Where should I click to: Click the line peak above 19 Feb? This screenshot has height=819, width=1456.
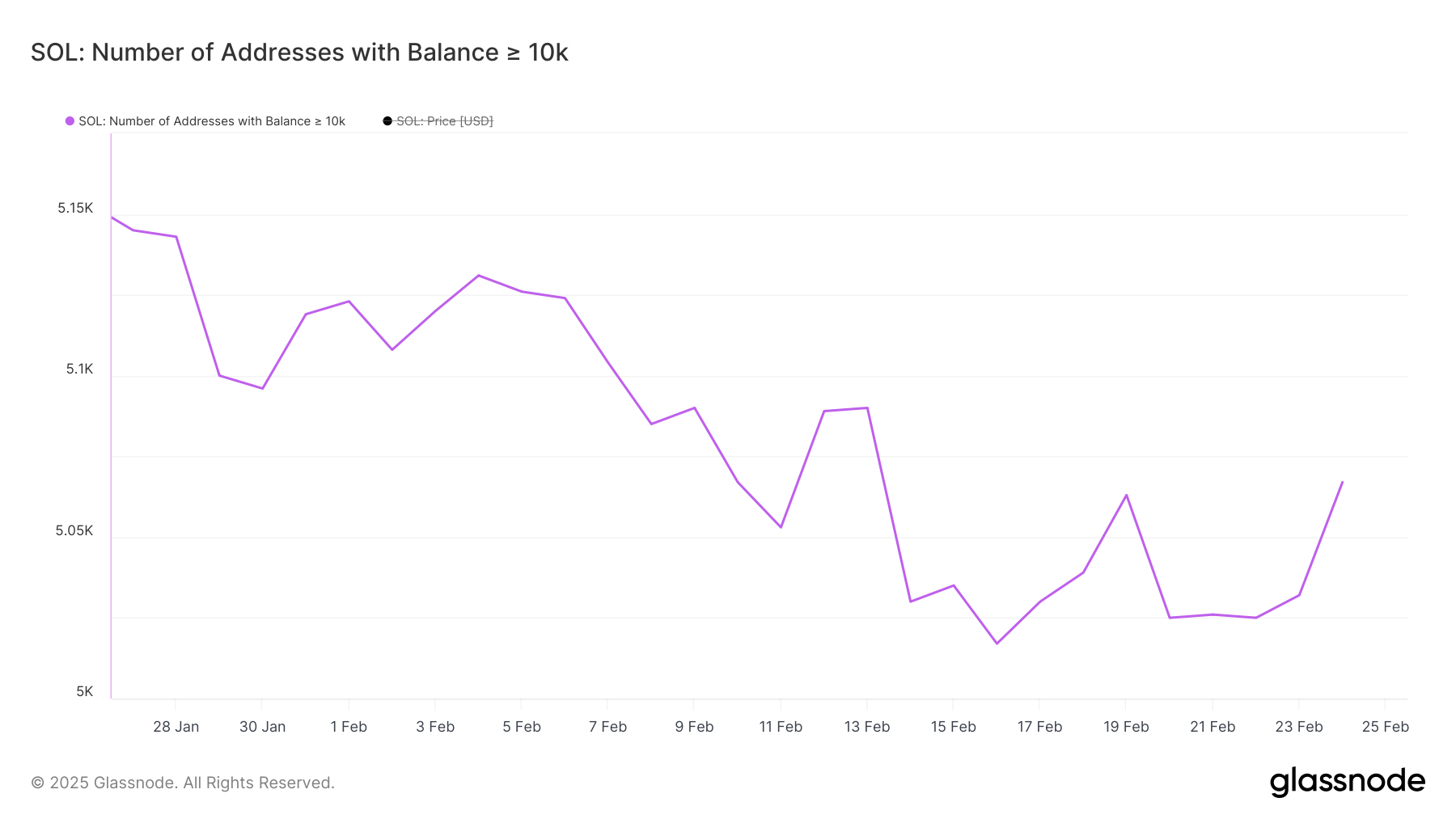[x=1126, y=495]
